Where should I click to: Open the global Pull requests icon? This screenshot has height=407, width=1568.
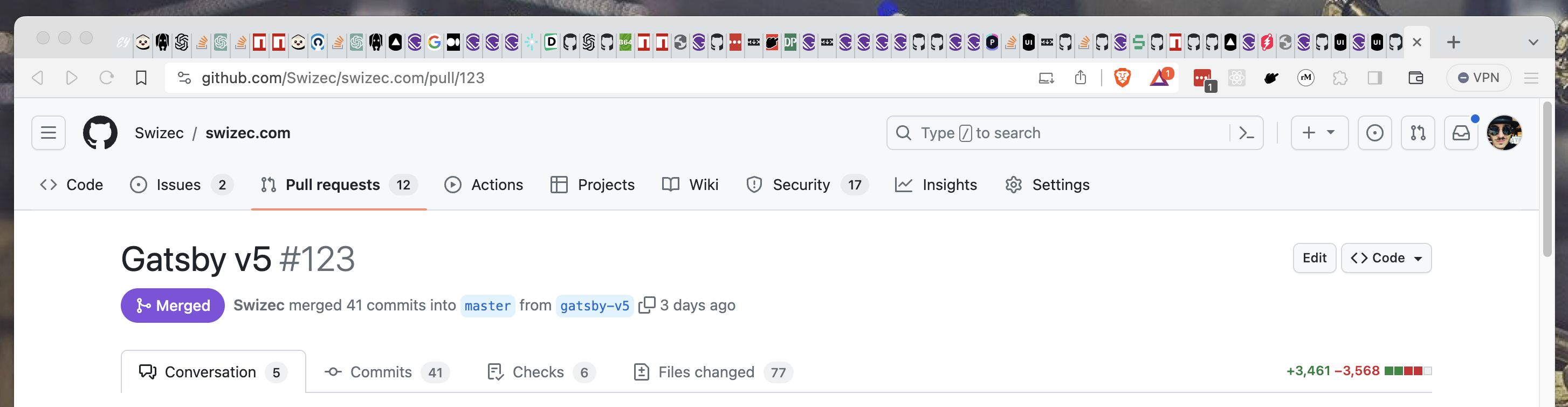click(x=1418, y=133)
